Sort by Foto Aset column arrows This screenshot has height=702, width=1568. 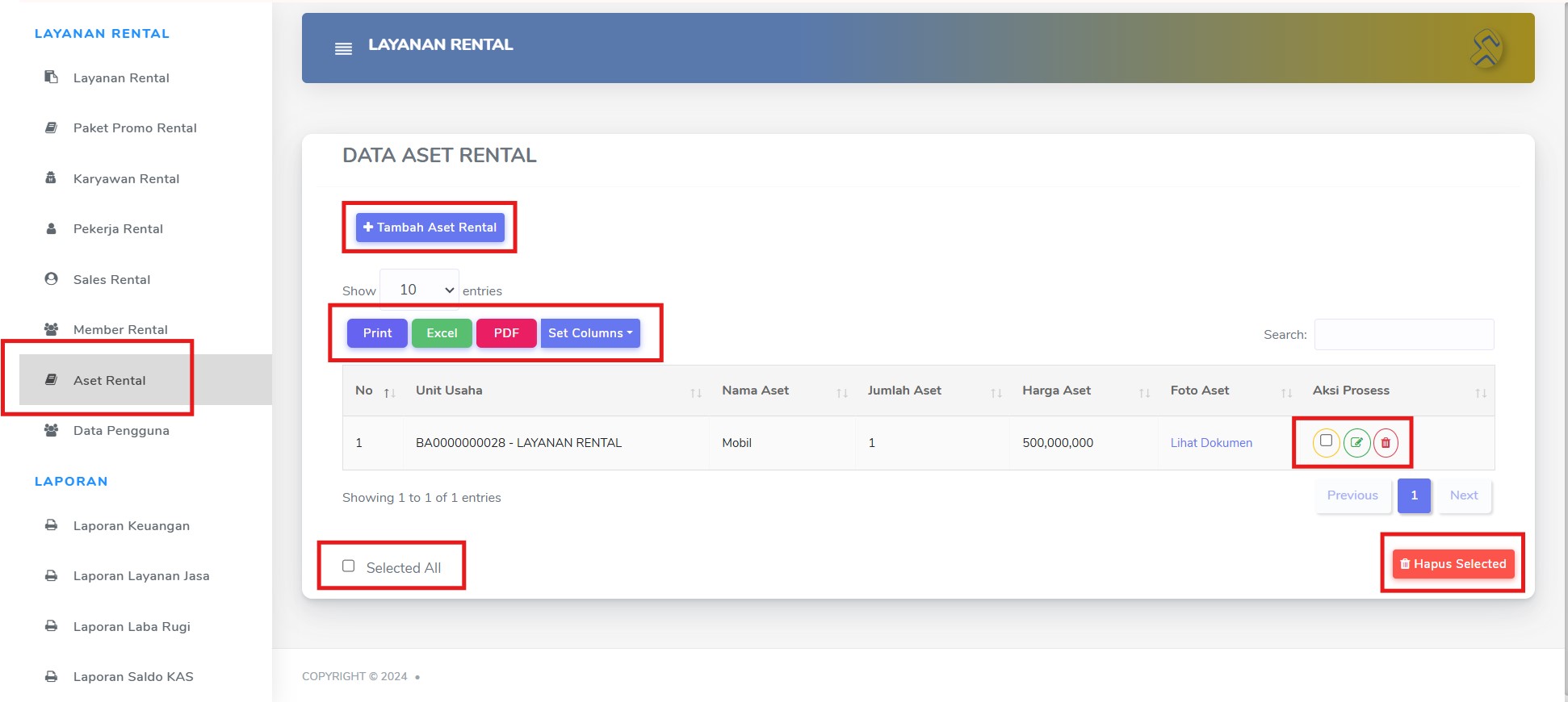(1286, 393)
